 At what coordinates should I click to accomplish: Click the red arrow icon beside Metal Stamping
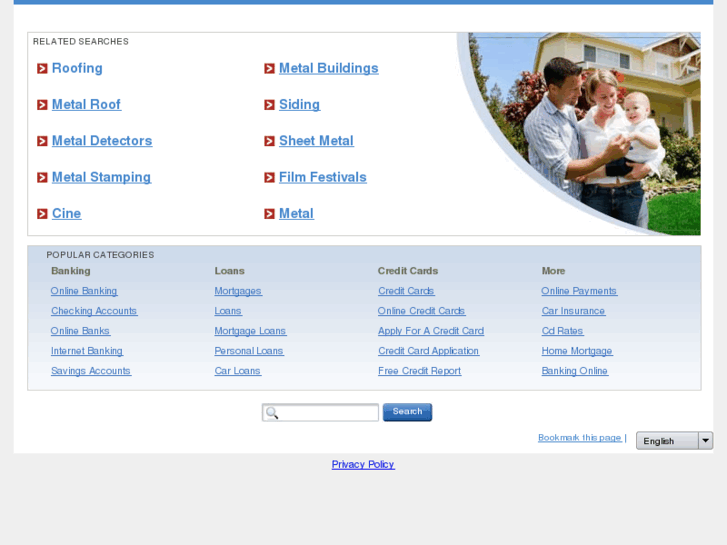click(42, 178)
